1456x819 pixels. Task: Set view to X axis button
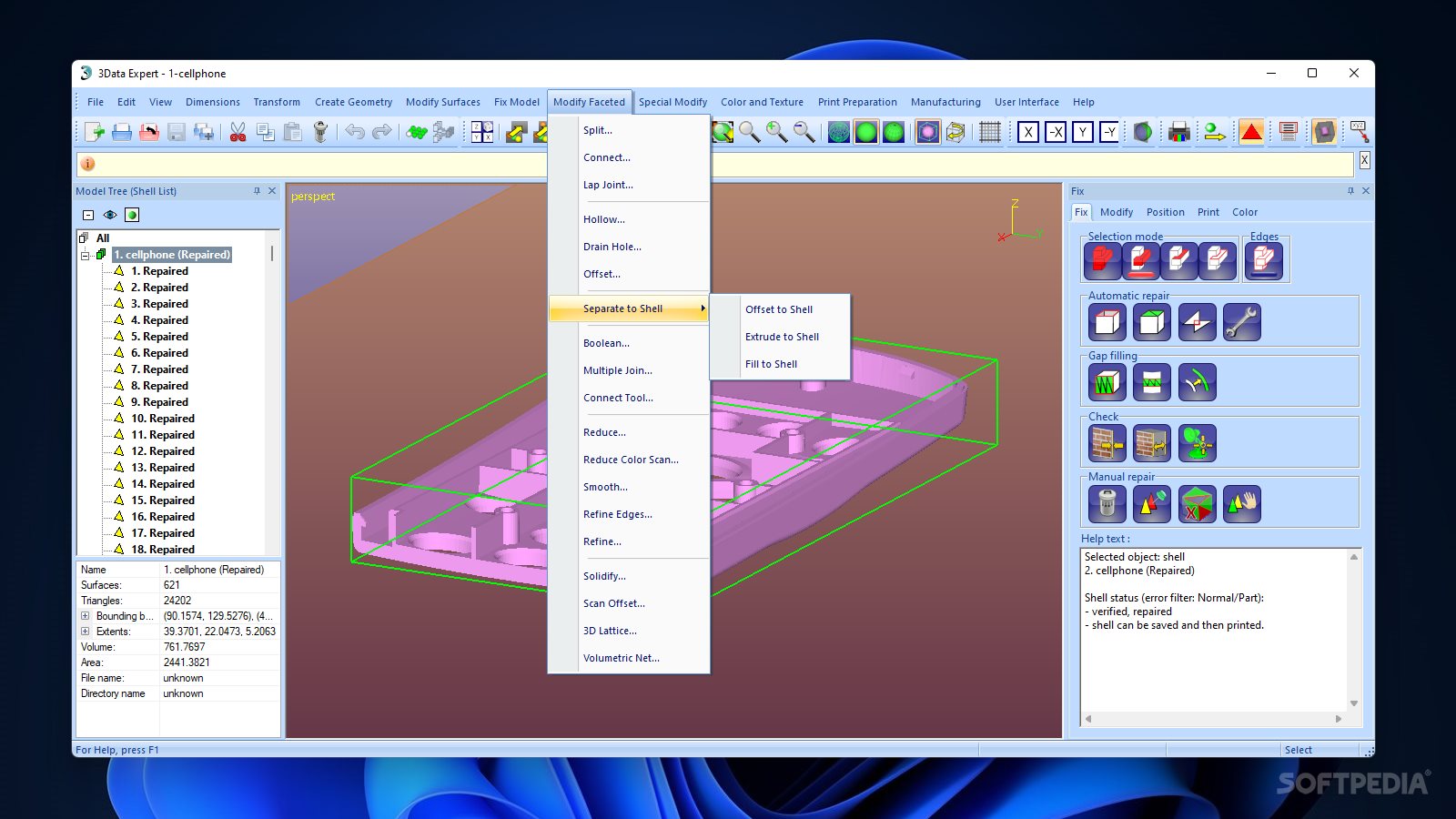[x=1028, y=132]
